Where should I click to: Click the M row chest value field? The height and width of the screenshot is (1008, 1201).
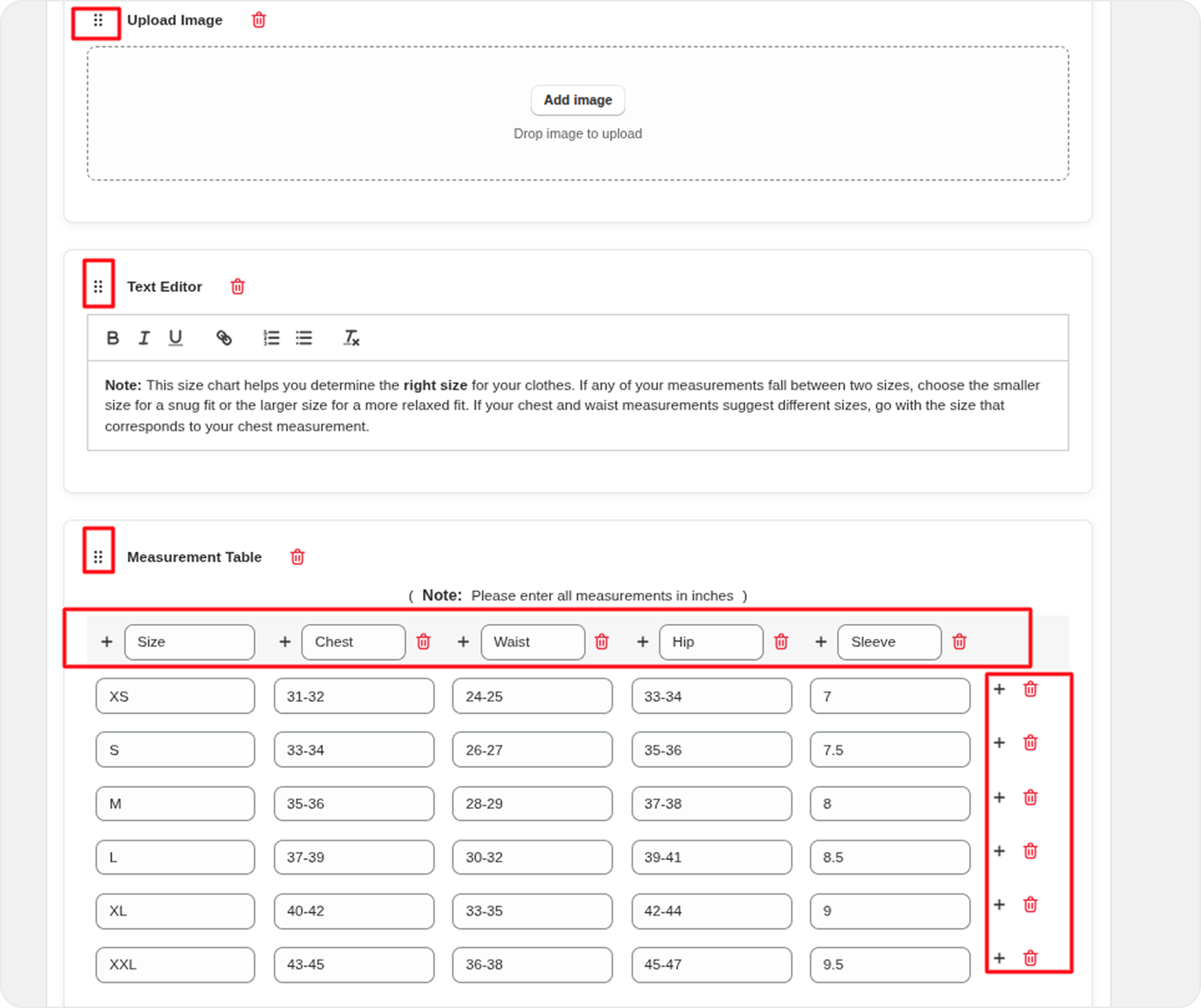point(353,804)
